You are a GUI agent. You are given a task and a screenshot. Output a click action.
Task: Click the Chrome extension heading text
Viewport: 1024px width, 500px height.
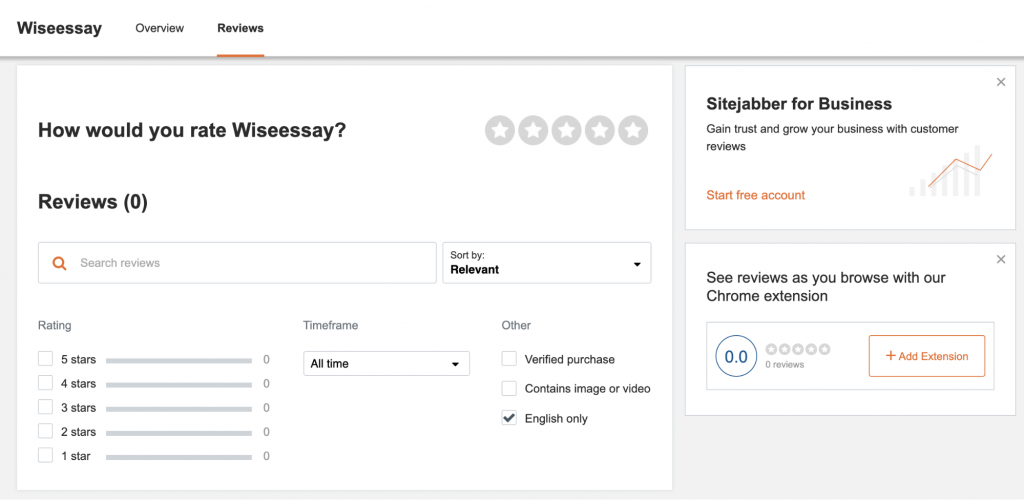tap(826, 287)
